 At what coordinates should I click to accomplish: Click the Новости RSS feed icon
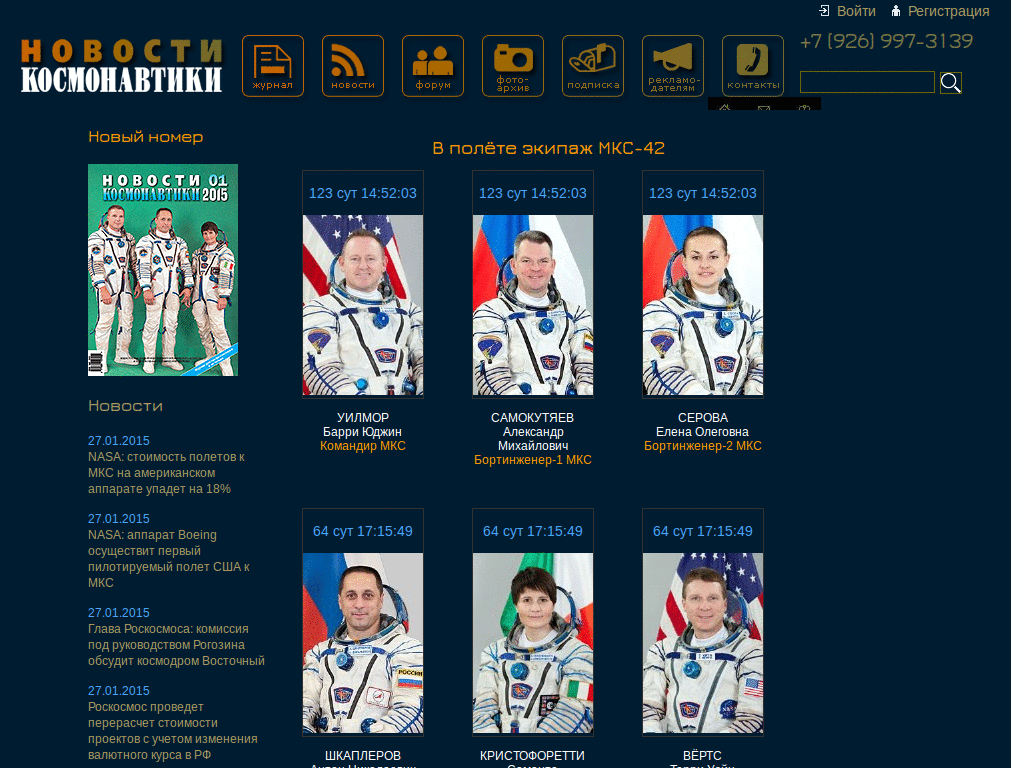click(352, 66)
